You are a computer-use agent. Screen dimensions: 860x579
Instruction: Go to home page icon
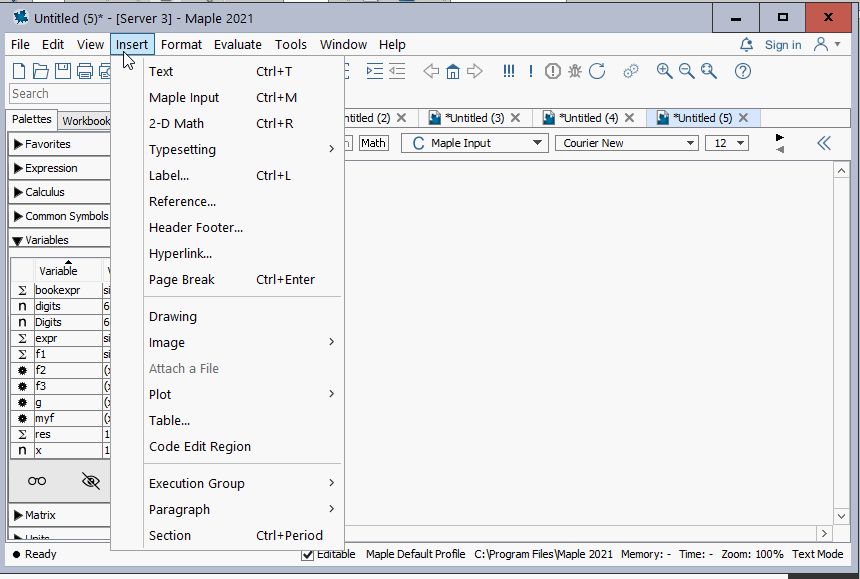coord(453,71)
